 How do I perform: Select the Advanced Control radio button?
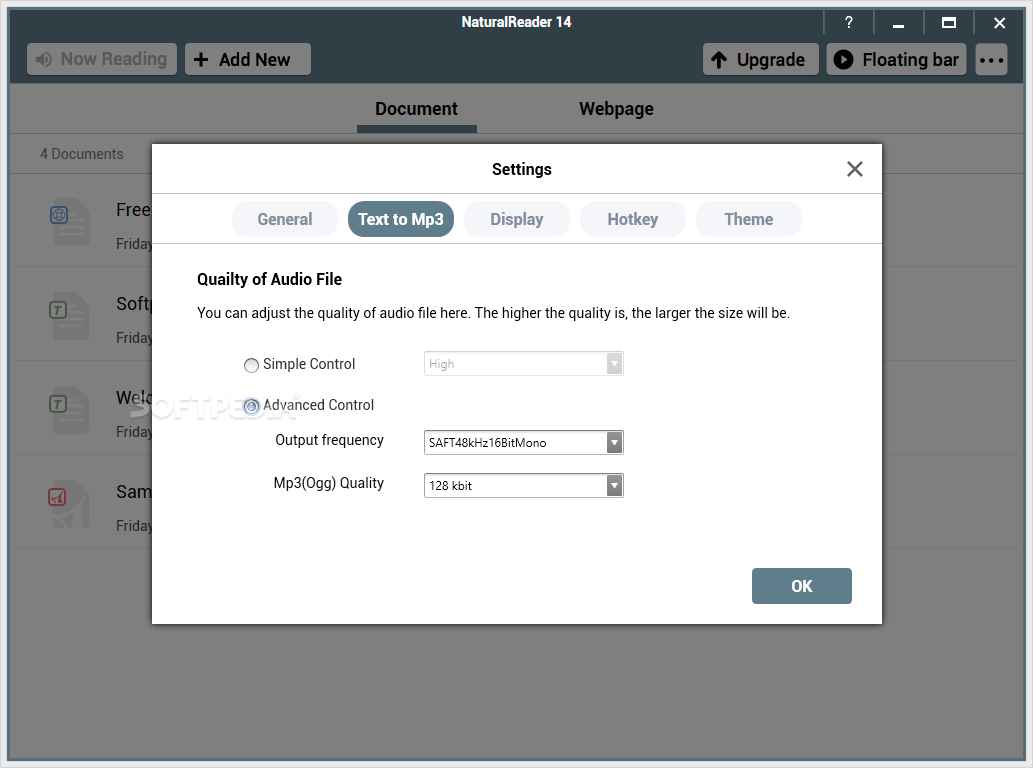click(x=252, y=406)
